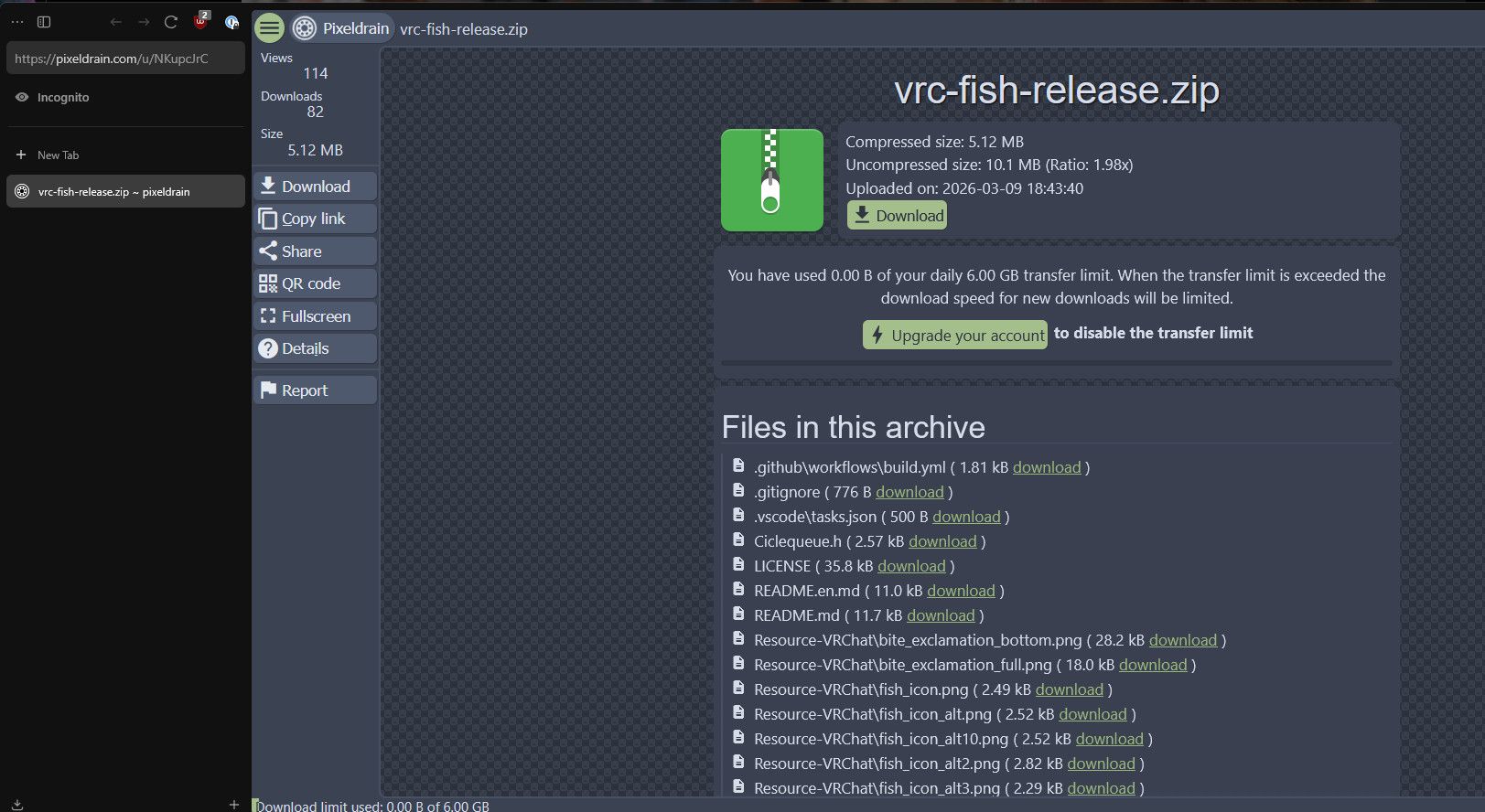
Task: Click the file icon beside build.yml
Action: pyautogui.click(x=738, y=465)
